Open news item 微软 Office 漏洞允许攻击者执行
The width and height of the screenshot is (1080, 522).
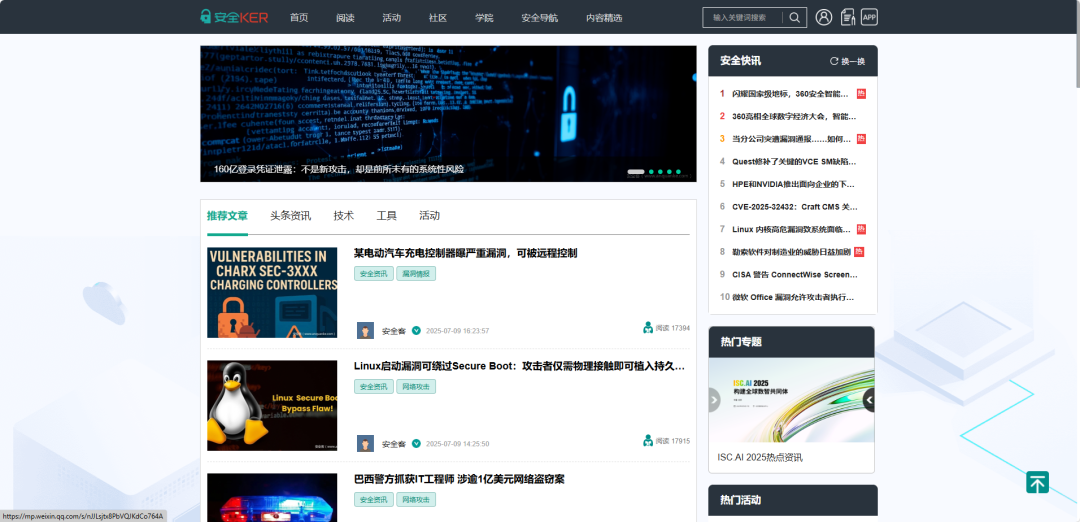(x=793, y=297)
